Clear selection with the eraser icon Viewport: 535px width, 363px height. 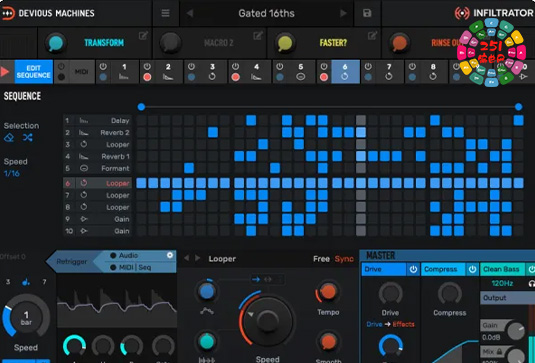9,137
